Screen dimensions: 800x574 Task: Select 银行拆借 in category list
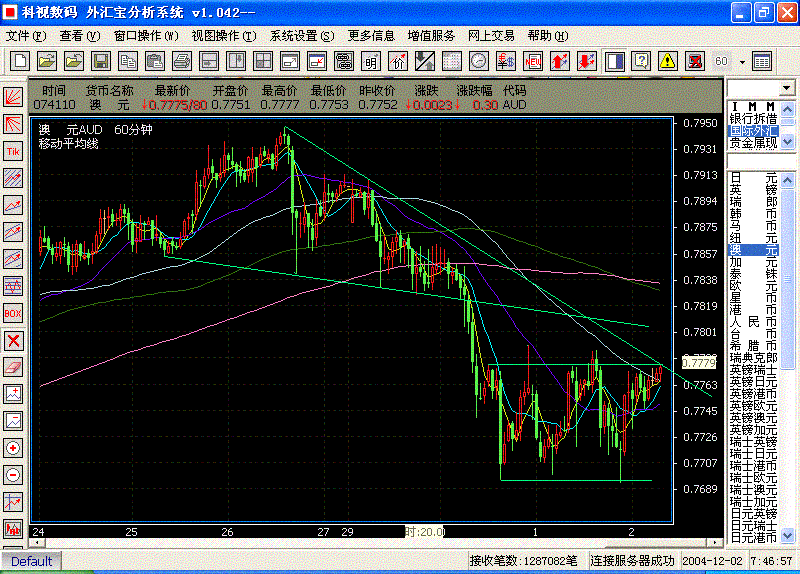pyautogui.click(x=754, y=118)
